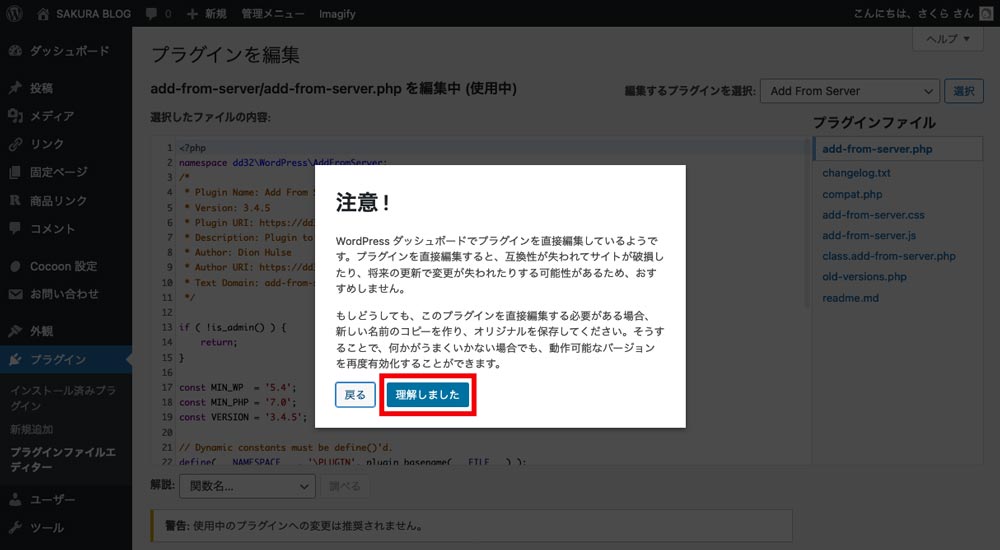Open SAKURA BLOG site link
1000x550 pixels.
pos(93,14)
